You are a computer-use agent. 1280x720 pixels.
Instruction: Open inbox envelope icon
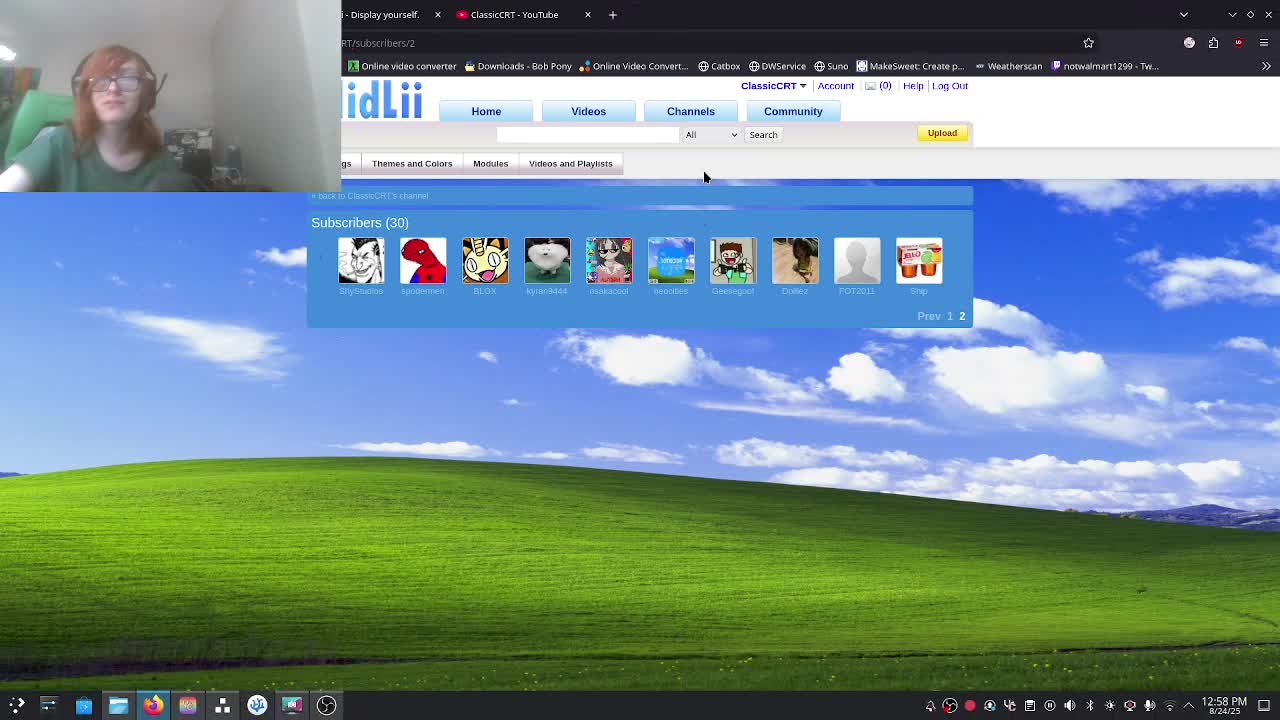point(870,86)
